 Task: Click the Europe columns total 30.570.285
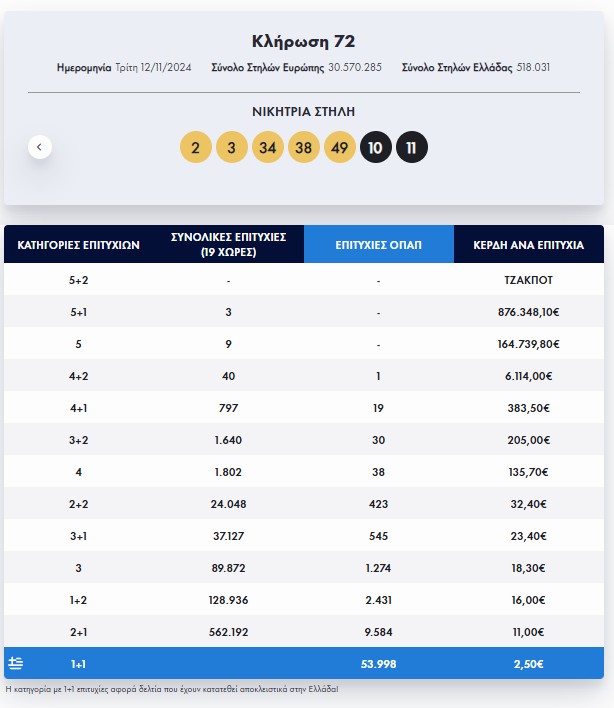coord(355,67)
